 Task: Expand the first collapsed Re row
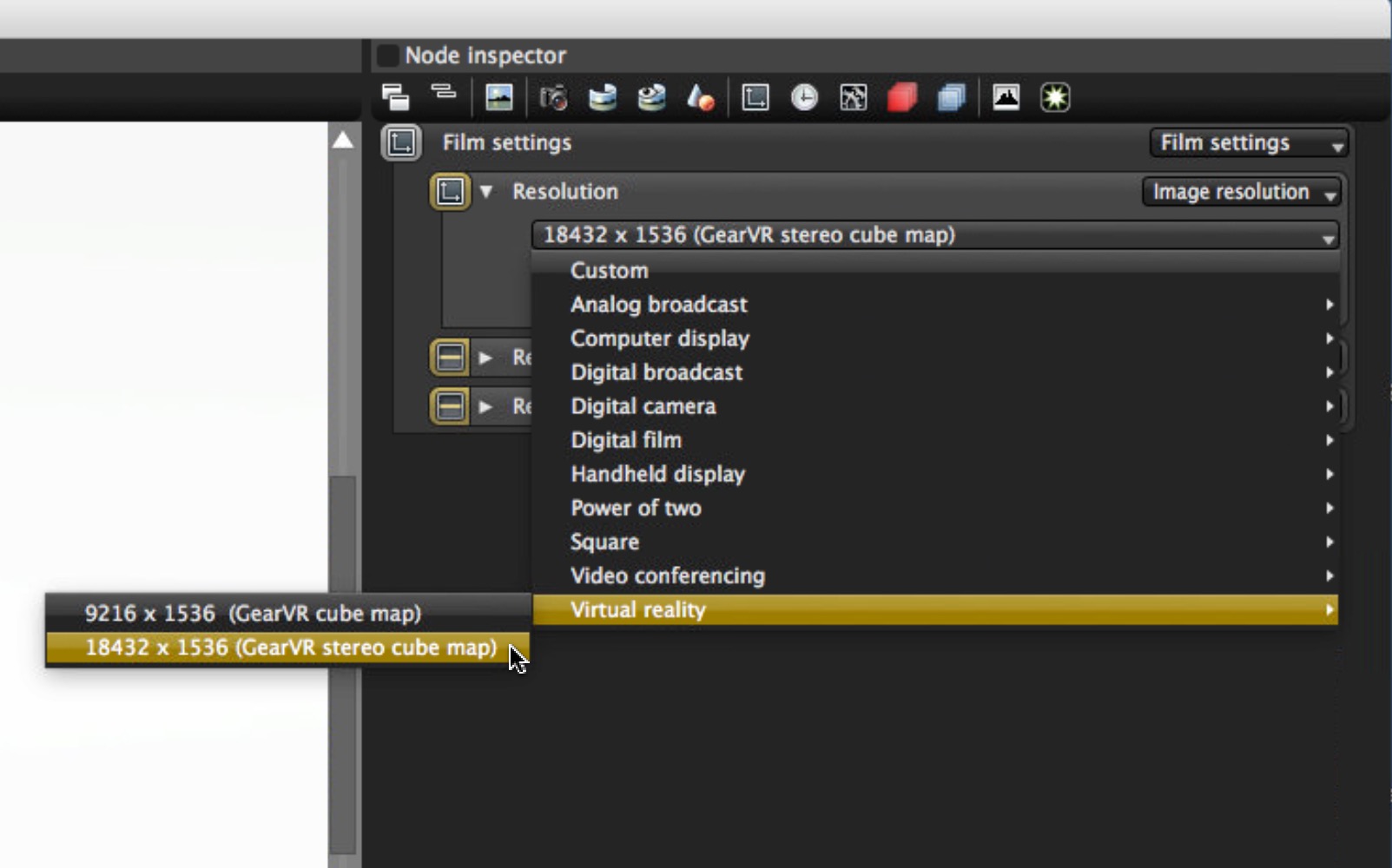[486, 357]
